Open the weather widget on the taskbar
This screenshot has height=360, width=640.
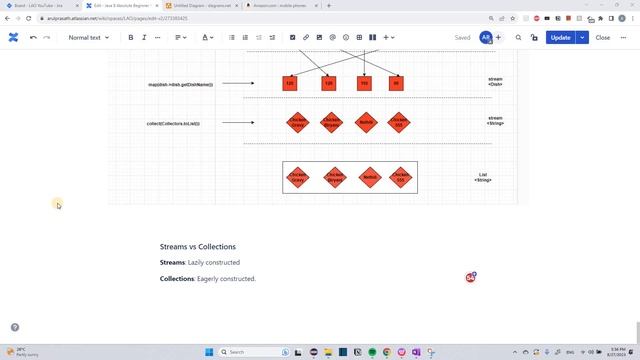[22, 352]
